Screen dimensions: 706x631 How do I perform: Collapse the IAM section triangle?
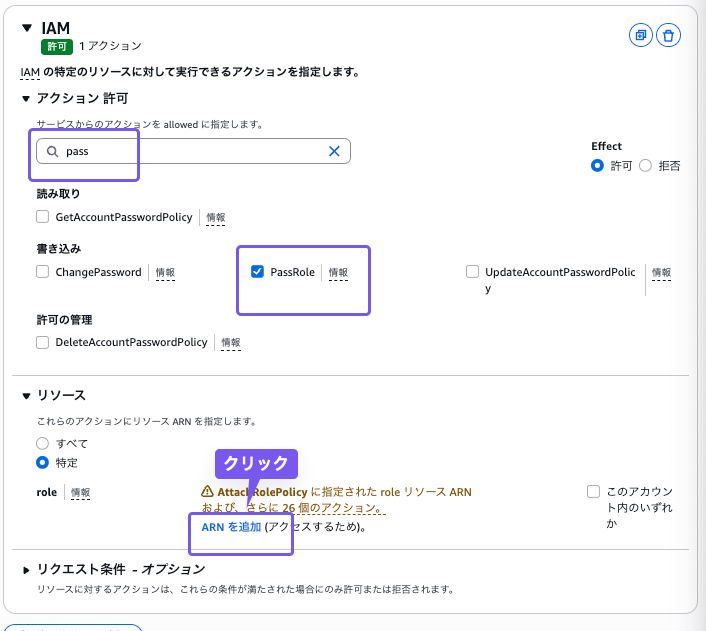point(27,28)
